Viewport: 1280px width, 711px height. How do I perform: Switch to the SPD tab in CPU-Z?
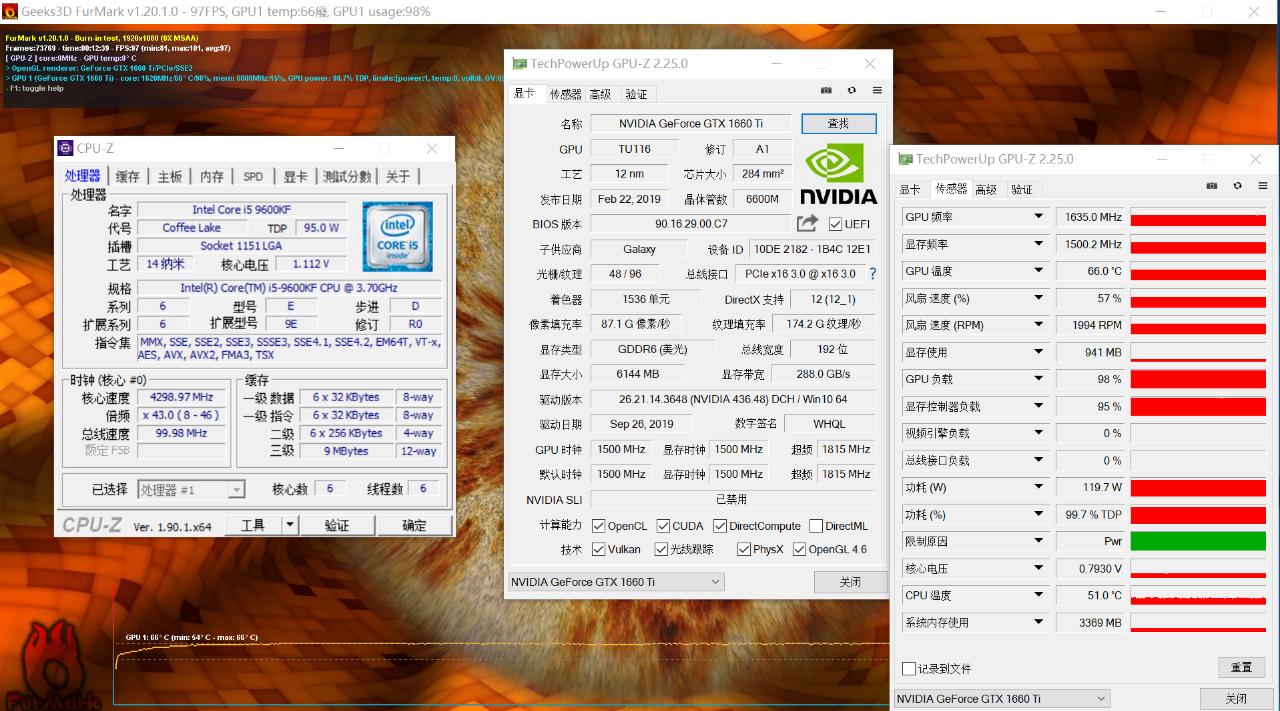point(253,176)
